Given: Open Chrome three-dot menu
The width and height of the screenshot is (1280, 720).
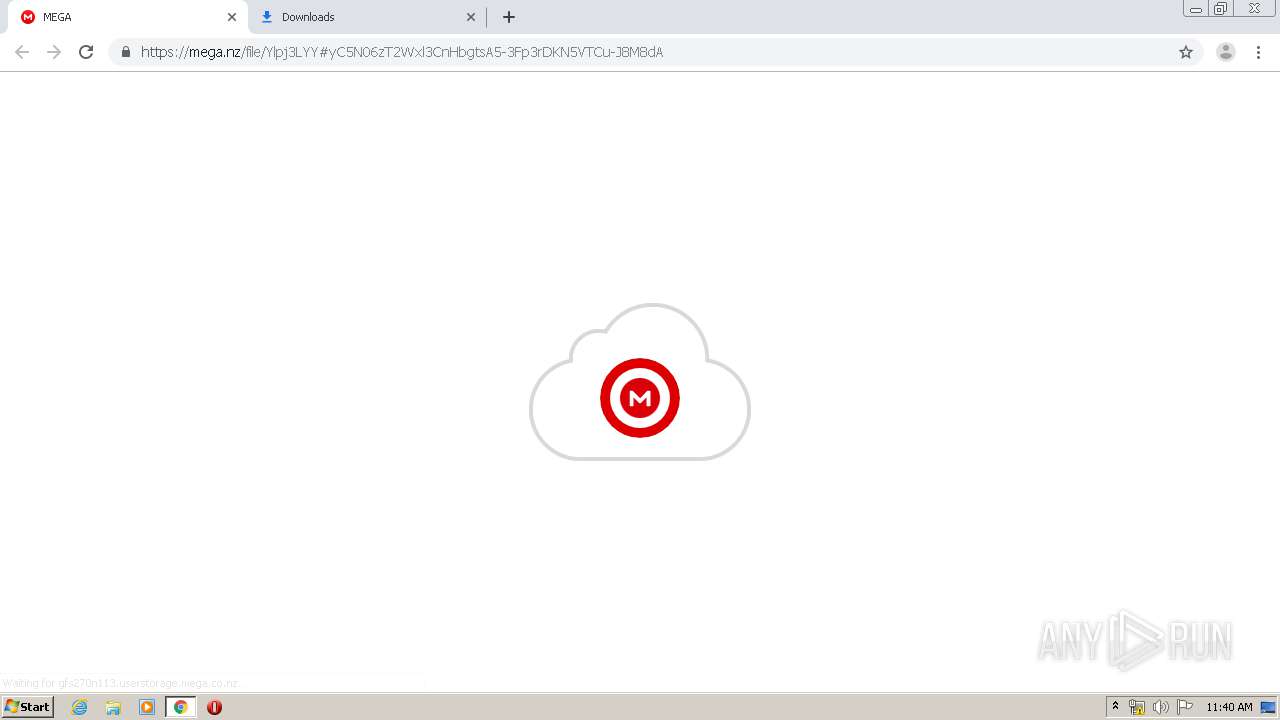Looking at the screenshot, I should (1259, 52).
